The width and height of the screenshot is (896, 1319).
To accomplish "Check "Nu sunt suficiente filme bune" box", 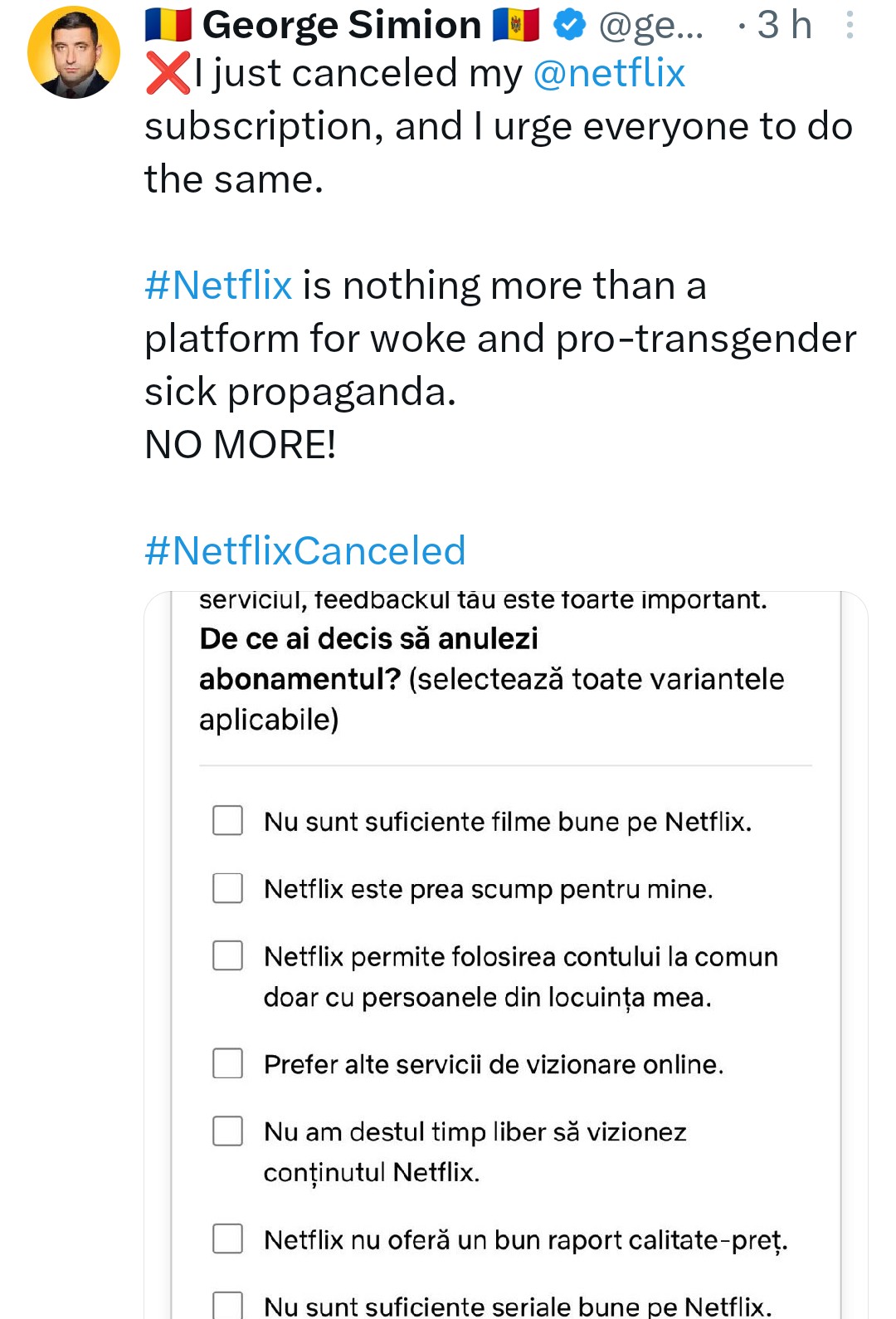I will pos(228,820).
